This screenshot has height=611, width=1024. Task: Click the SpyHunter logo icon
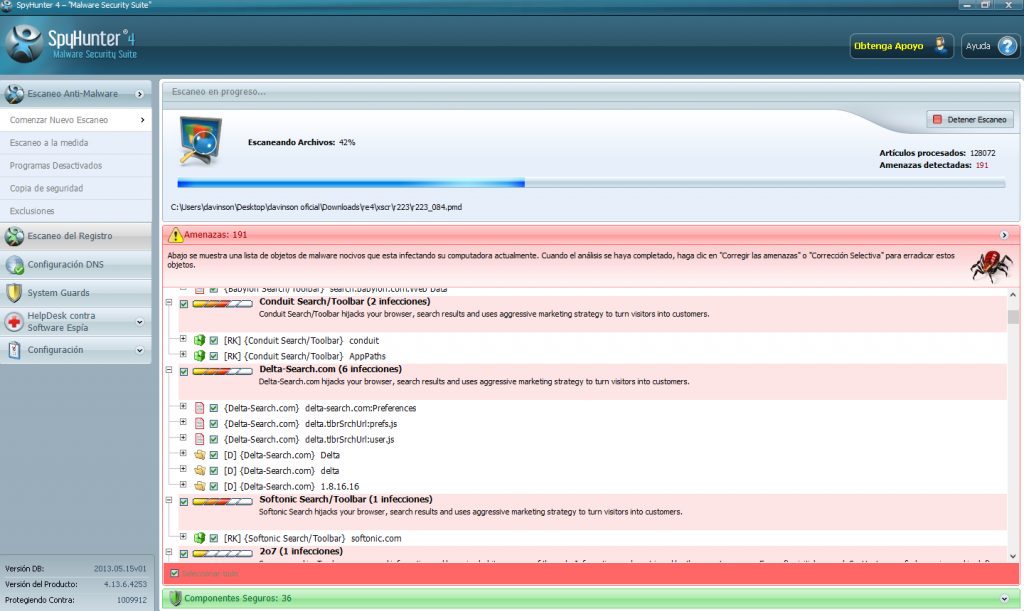24,44
